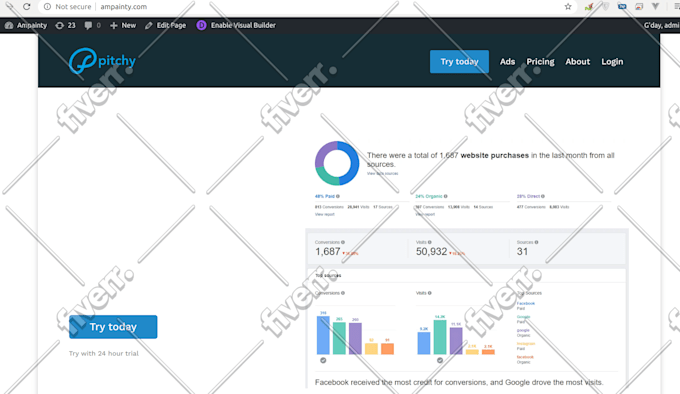The height and width of the screenshot is (394, 680).
Task: Click the donut chart of purchase sources
Action: tap(337, 163)
